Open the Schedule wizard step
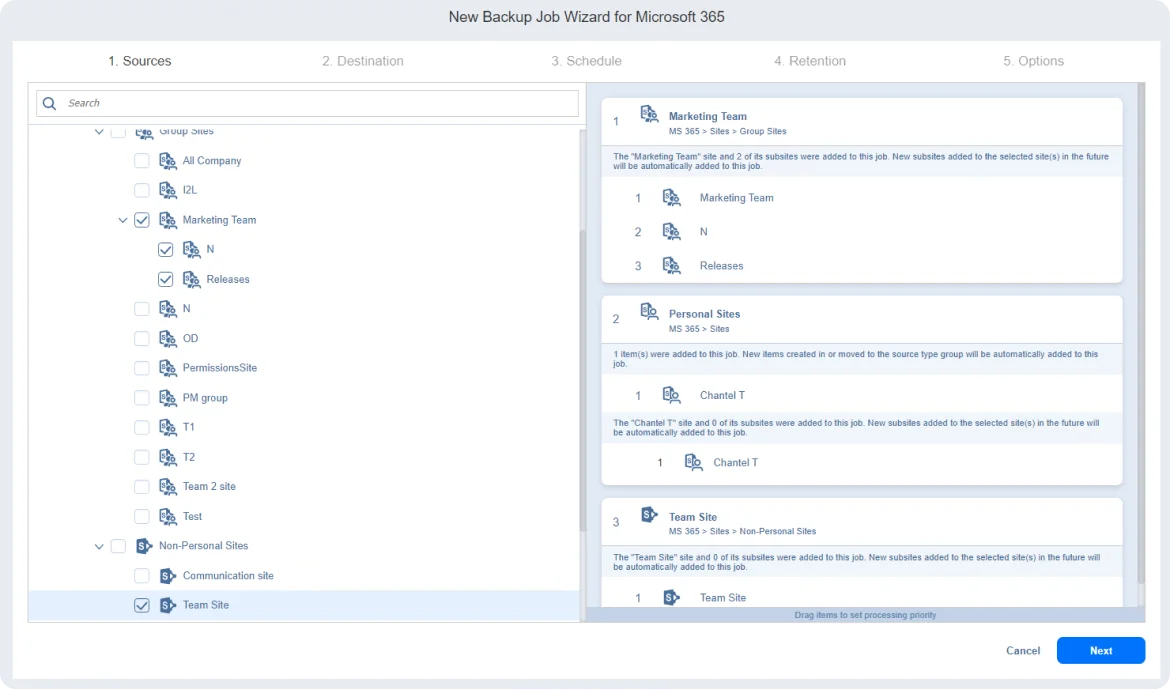 (586, 61)
